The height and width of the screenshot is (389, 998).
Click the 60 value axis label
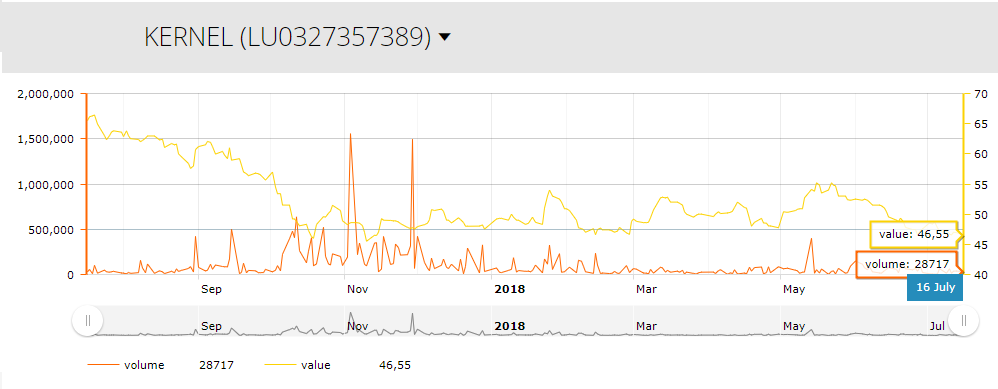980,154
